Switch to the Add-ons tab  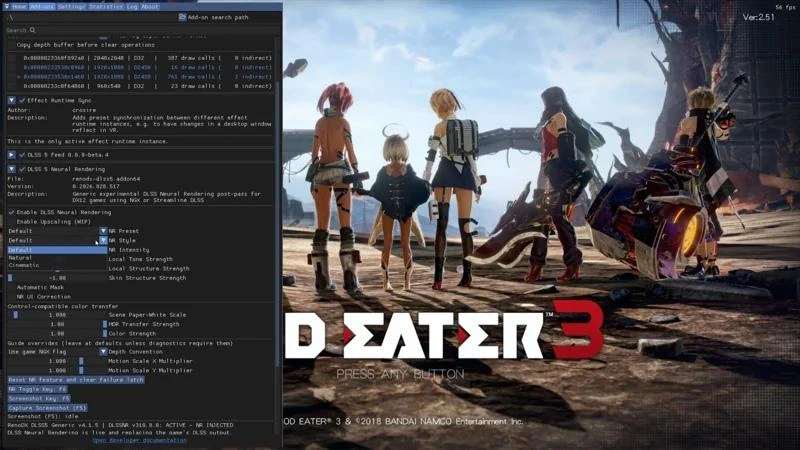point(42,7)
